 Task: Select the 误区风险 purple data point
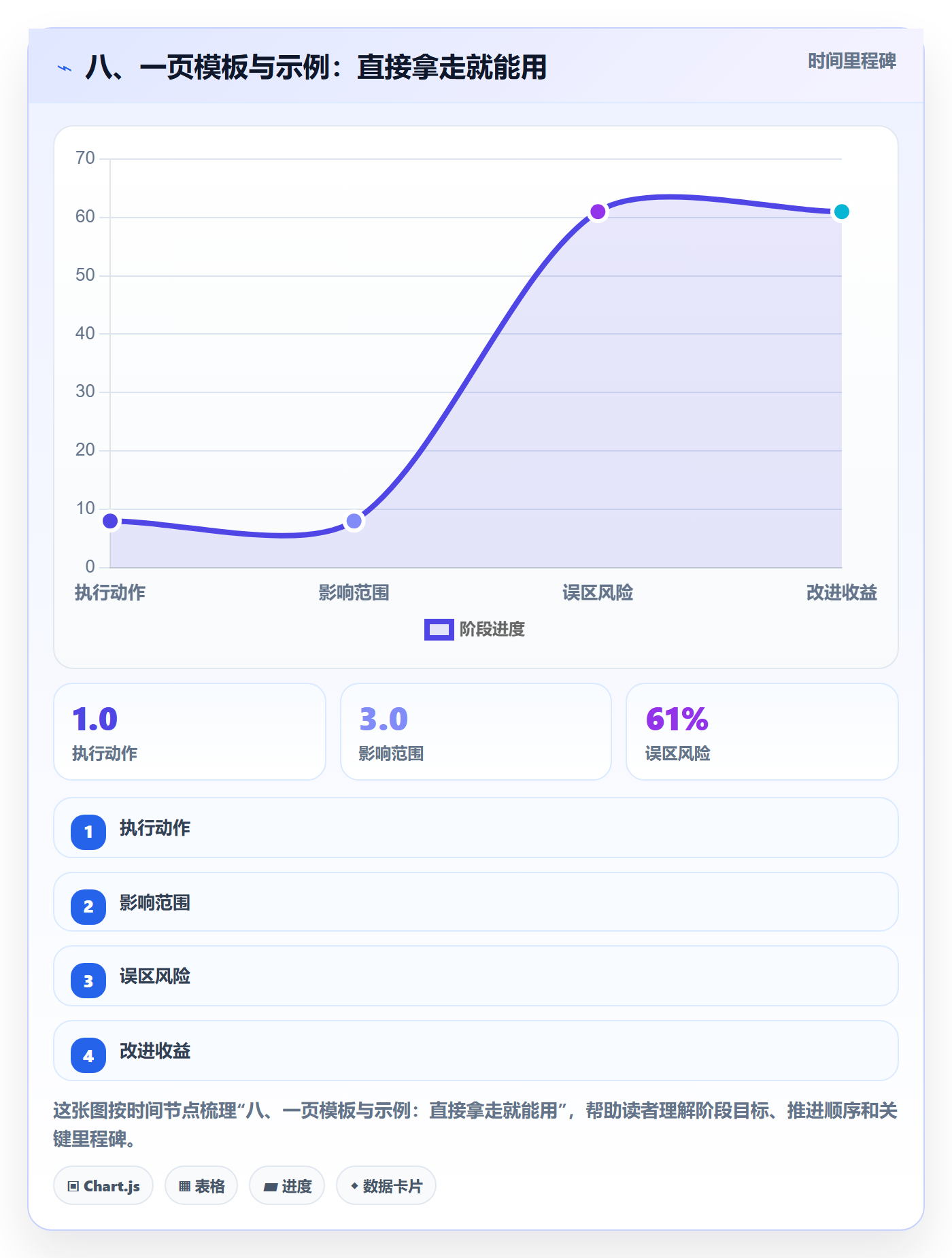point(598,212)
